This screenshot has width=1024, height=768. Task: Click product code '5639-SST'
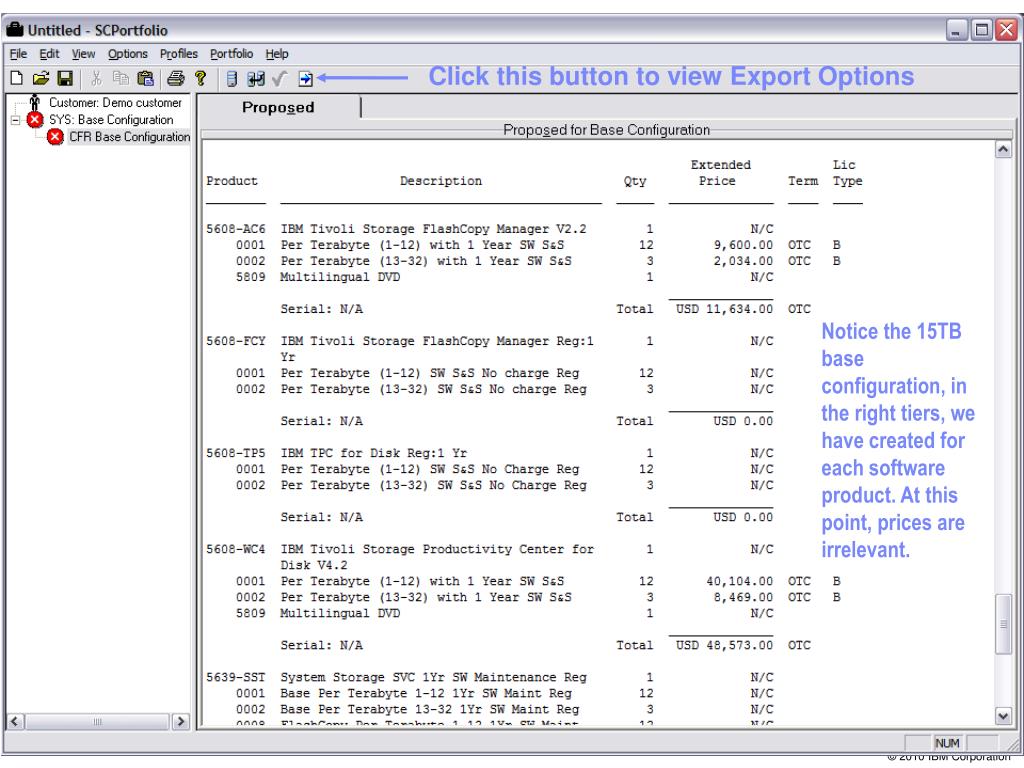point(236,677)
